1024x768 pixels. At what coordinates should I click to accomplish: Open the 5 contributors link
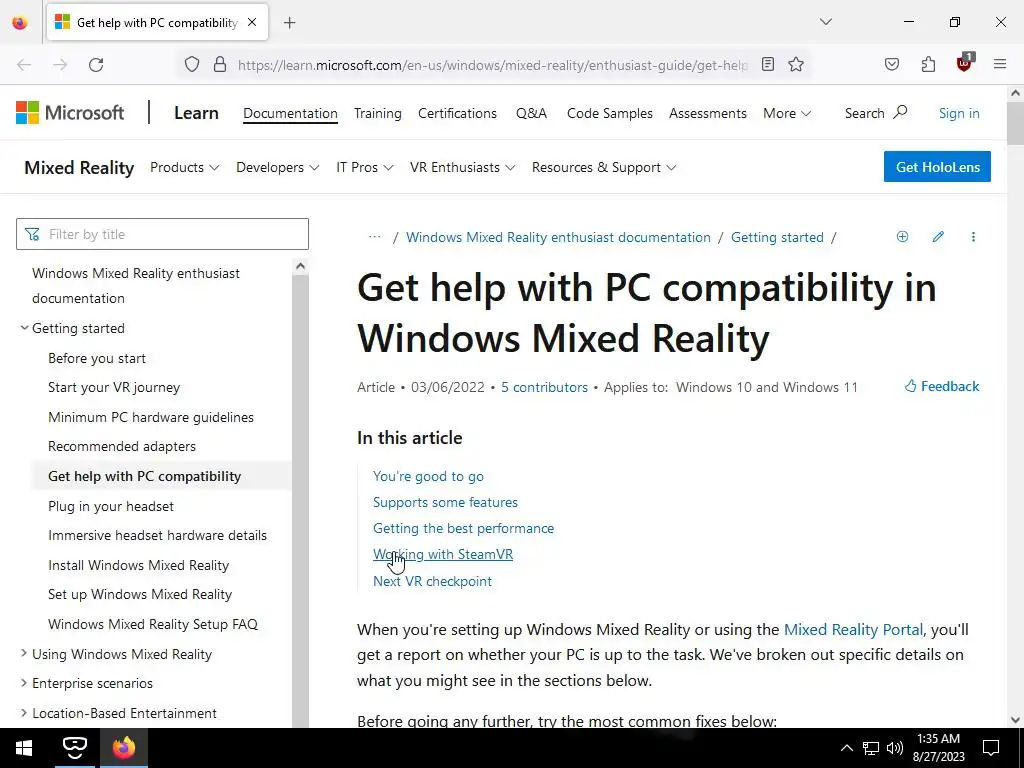click(544, 387)
